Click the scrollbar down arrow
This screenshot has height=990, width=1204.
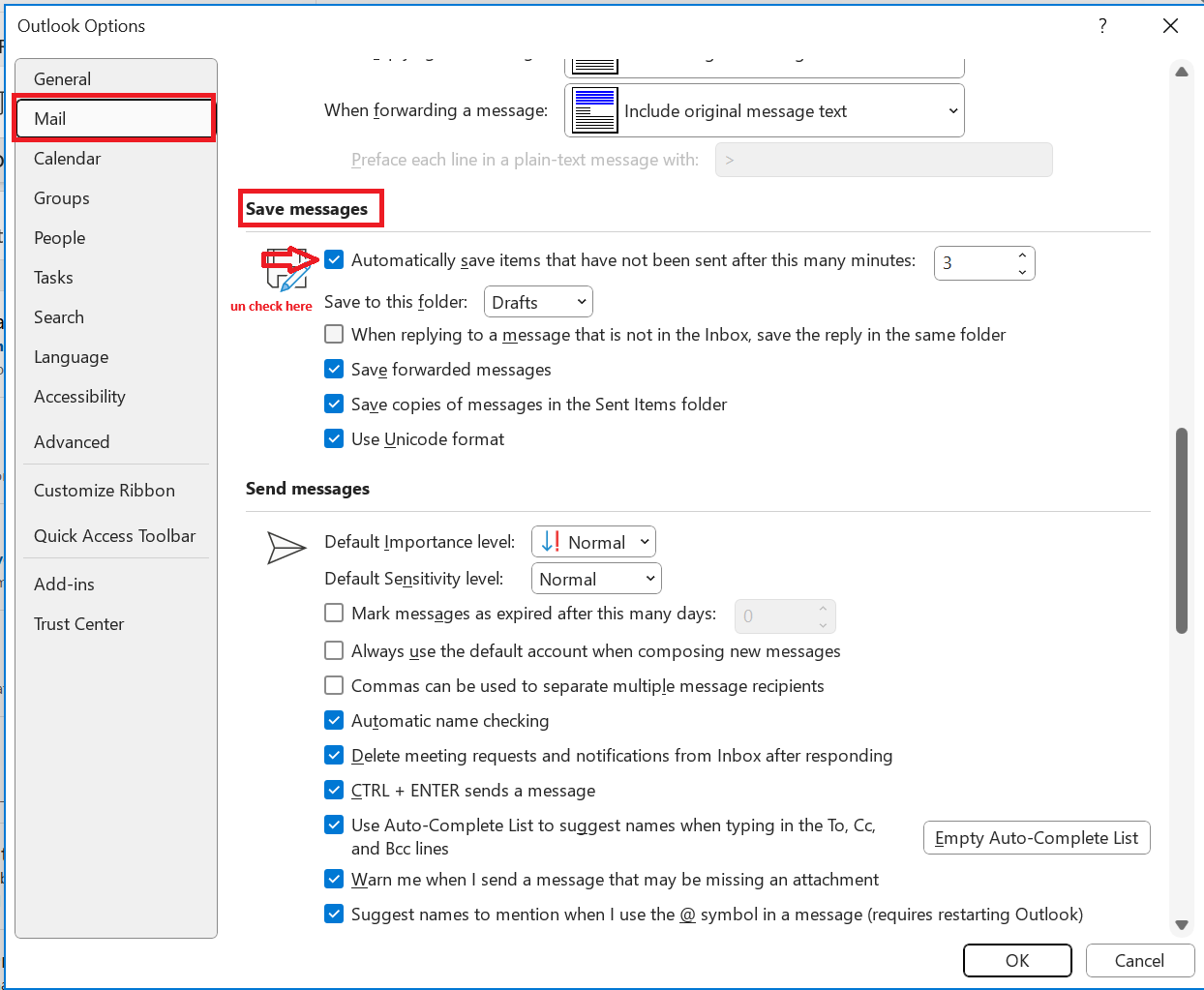tap(1181, 925)
